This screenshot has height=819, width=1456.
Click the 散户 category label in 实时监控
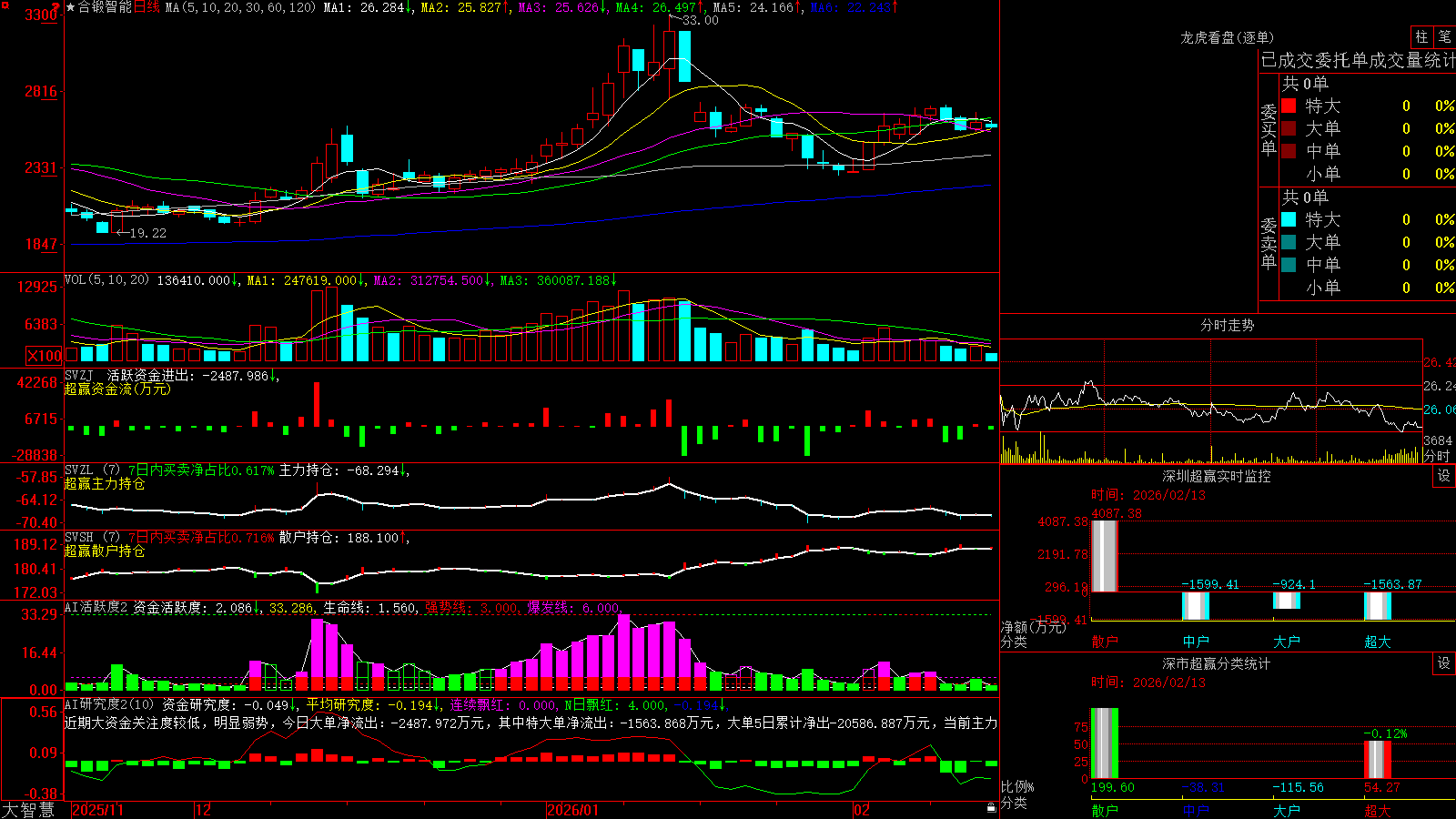1105,642
